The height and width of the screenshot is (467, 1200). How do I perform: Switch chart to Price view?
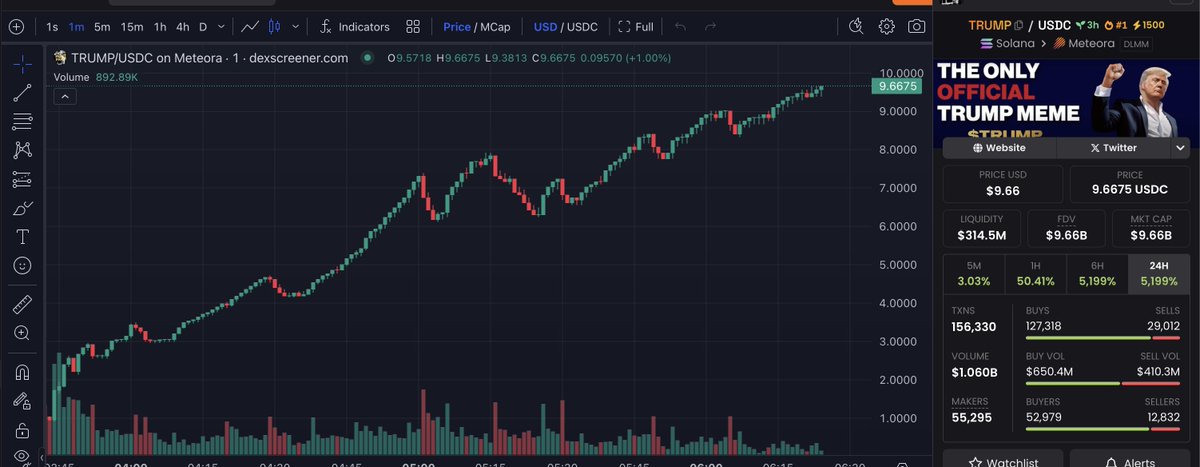457,27
